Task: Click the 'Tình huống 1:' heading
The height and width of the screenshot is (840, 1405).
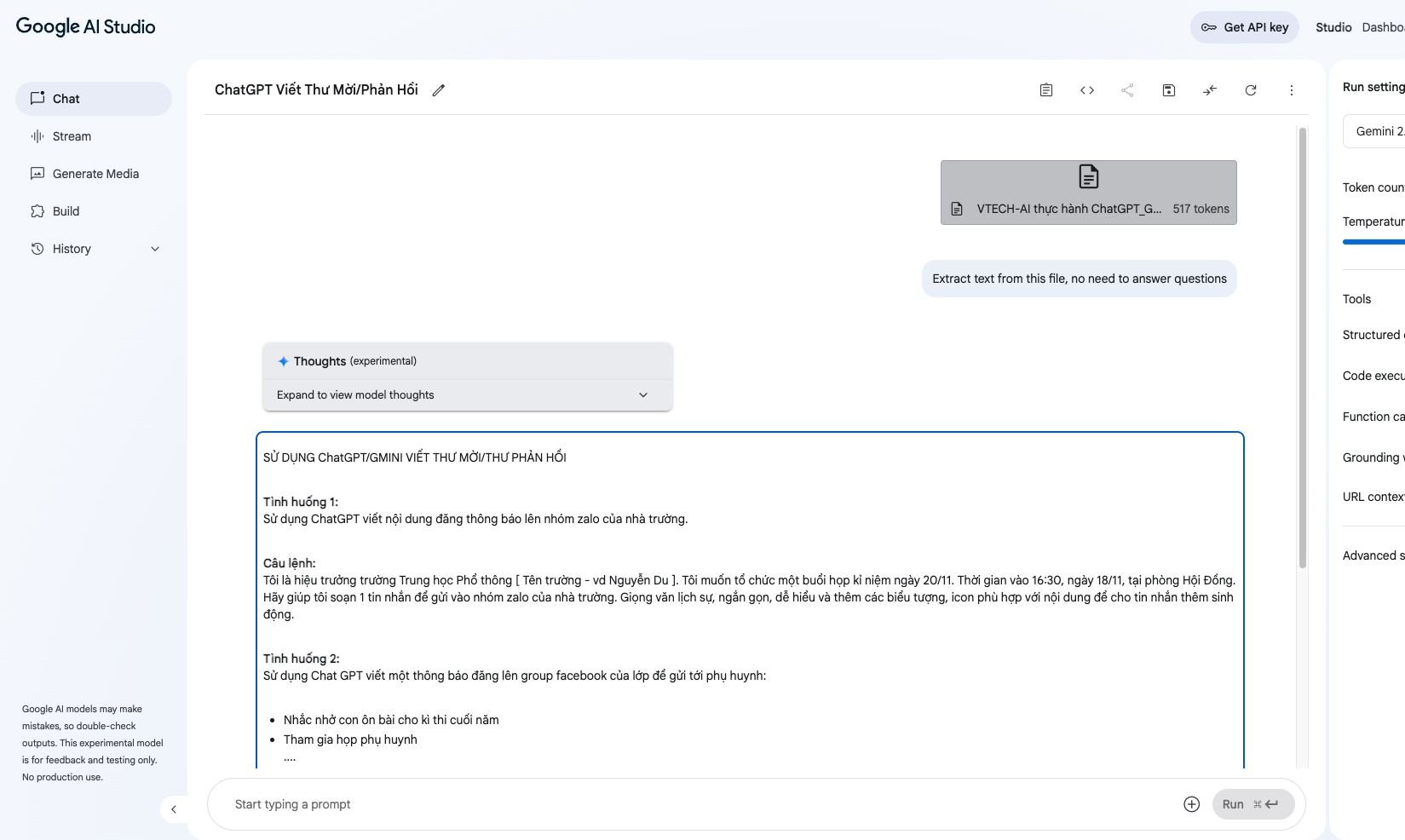Action: pyautogui.click(x=301, y=502)
